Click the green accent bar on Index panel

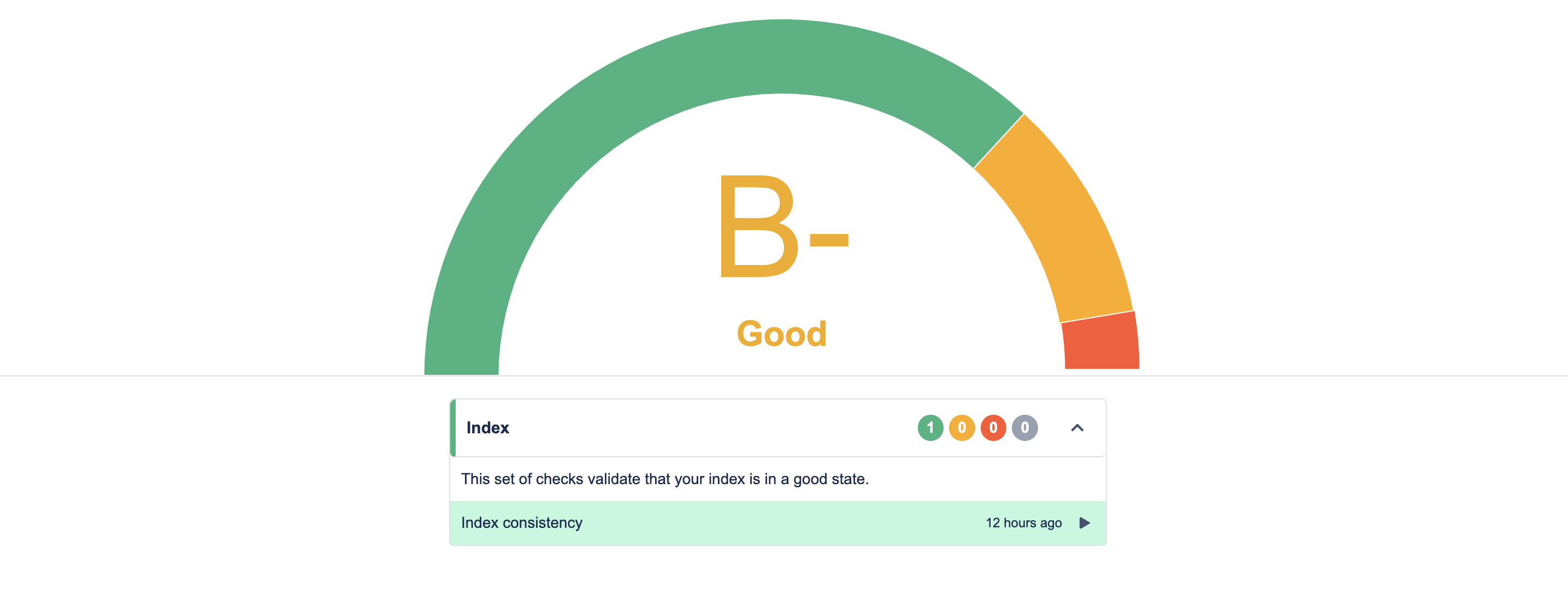click(x=453, y=427)
